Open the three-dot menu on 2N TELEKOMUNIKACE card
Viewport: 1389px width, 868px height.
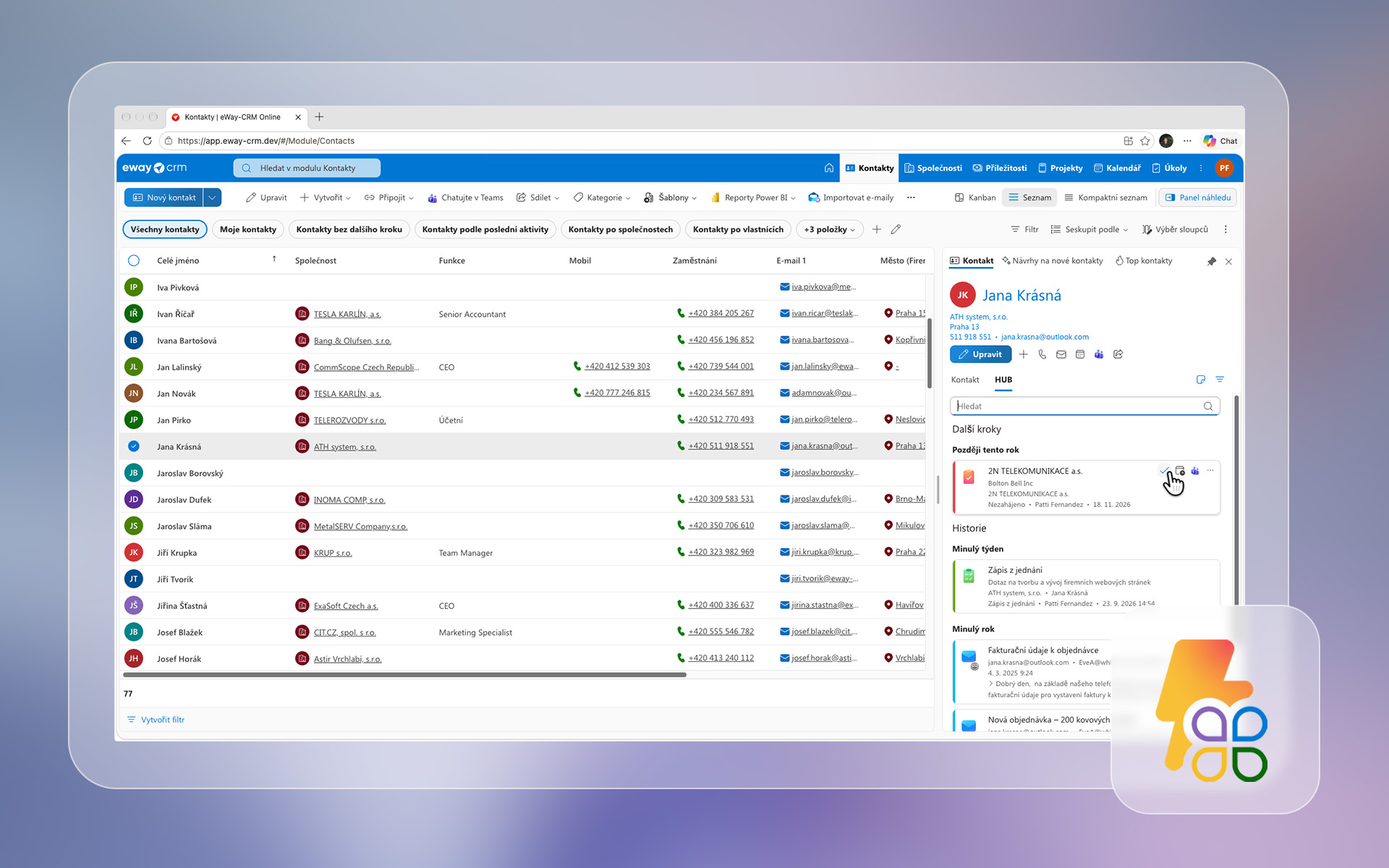(x=1210, y=471)
